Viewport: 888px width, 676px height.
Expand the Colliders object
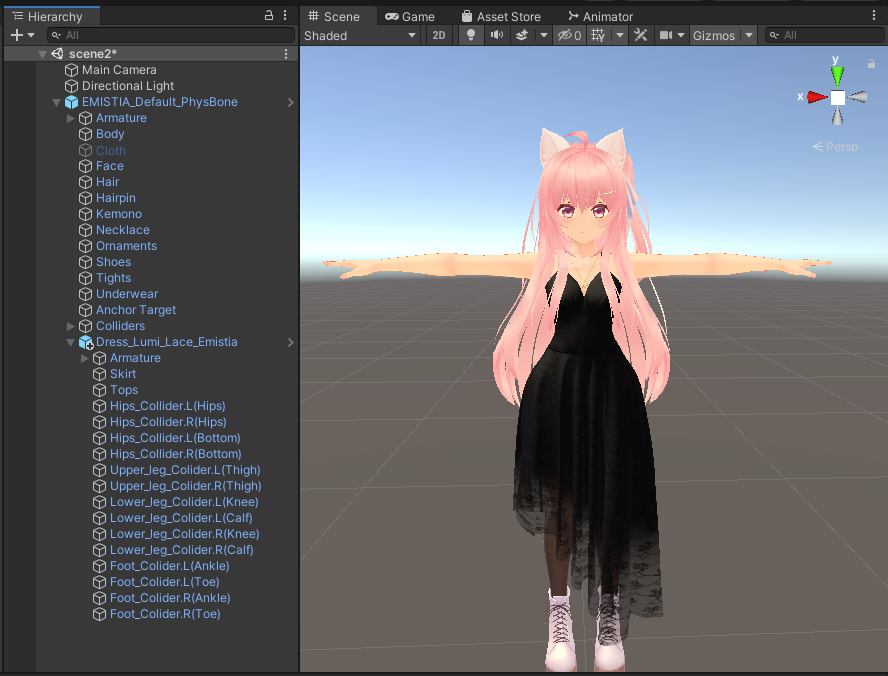click(x=71, y=326)
